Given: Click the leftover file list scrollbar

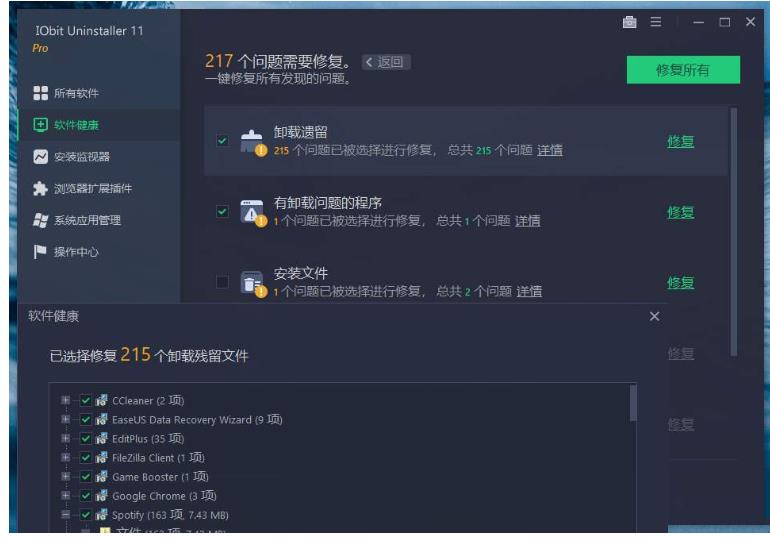Looking at the screenshot, I should [x=633, y=404].
